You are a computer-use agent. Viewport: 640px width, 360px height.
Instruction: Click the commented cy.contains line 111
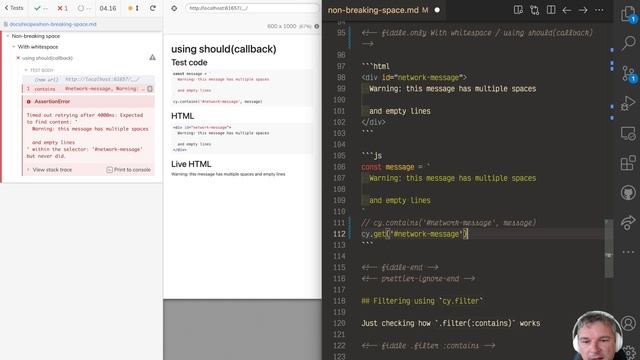449,223
